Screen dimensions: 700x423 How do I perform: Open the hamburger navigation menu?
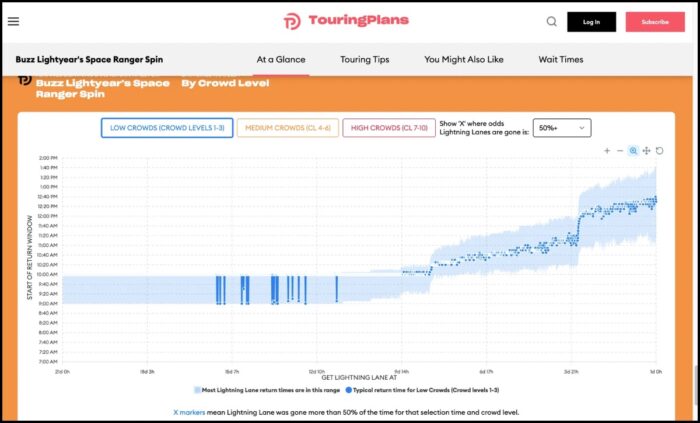[x=13, y=21]
